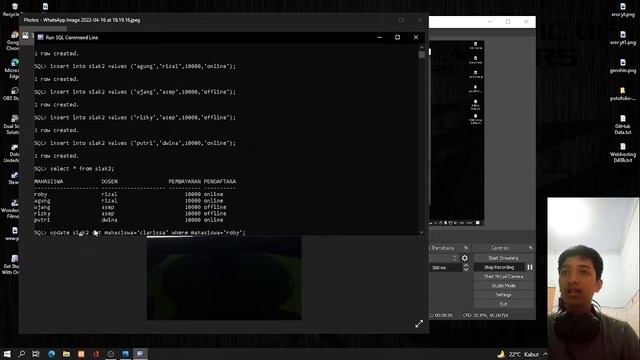The width and height of the screenshot is (640, 360).
Task: Click Start Virtual Camera in OBS
Action: [503, 276]
